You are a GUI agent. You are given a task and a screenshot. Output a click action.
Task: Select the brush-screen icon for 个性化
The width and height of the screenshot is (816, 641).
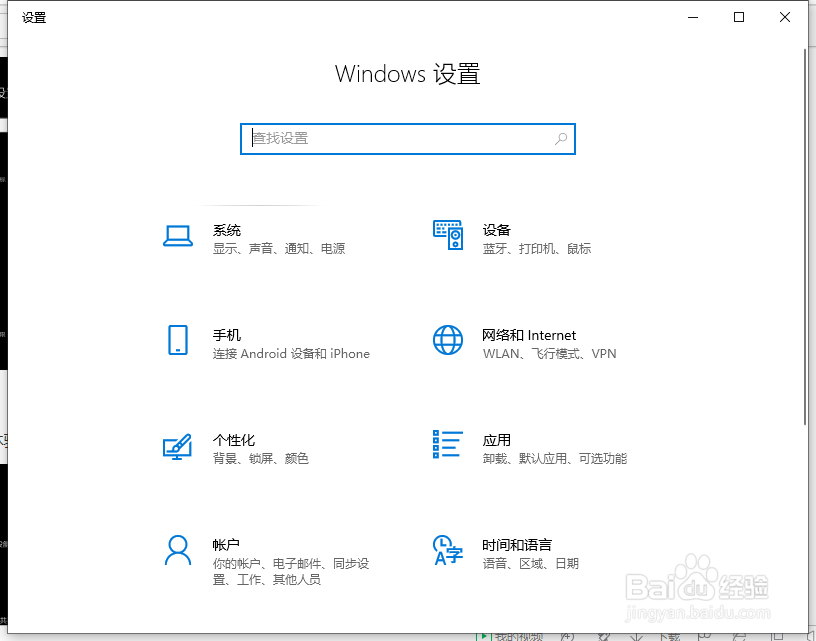177,447
